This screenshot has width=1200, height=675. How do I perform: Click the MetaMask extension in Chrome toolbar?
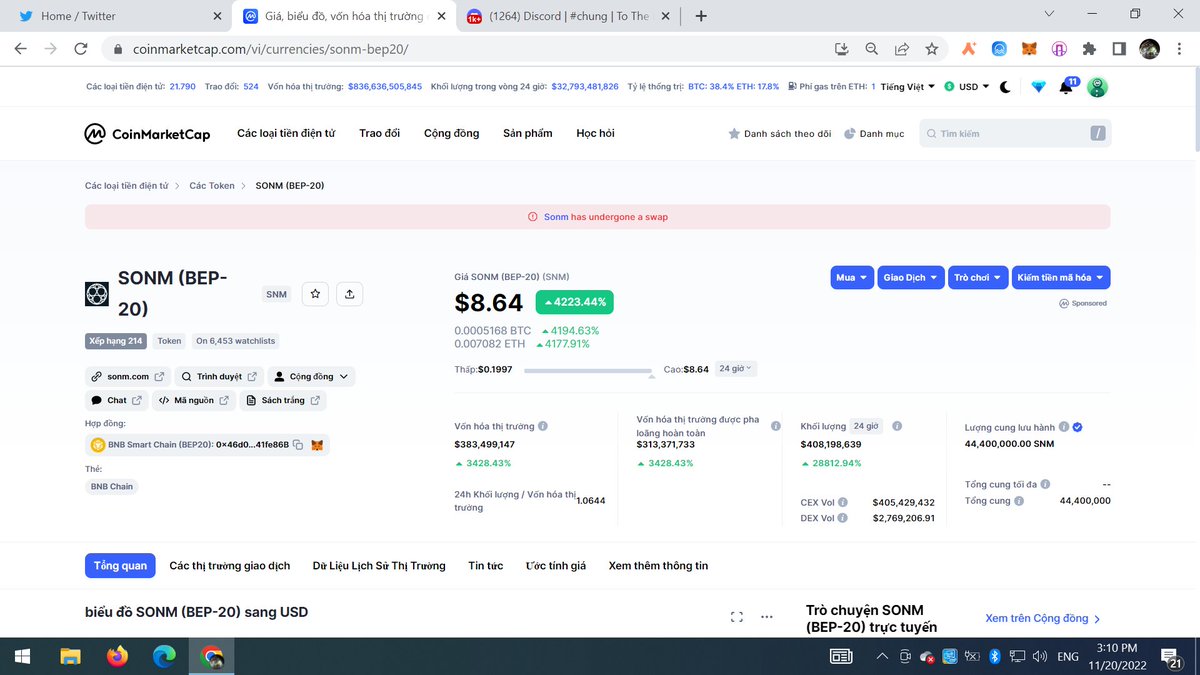[x=1029, y=48]
